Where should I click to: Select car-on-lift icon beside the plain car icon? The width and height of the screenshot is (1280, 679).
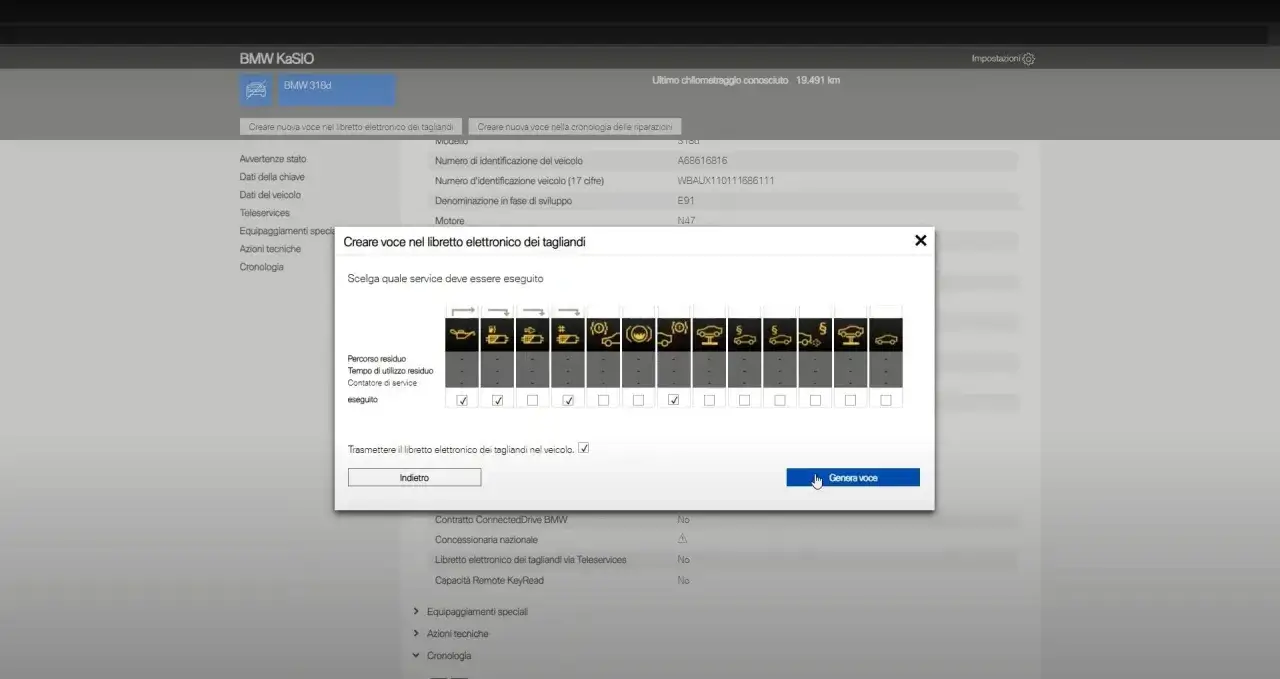(851, 335)
